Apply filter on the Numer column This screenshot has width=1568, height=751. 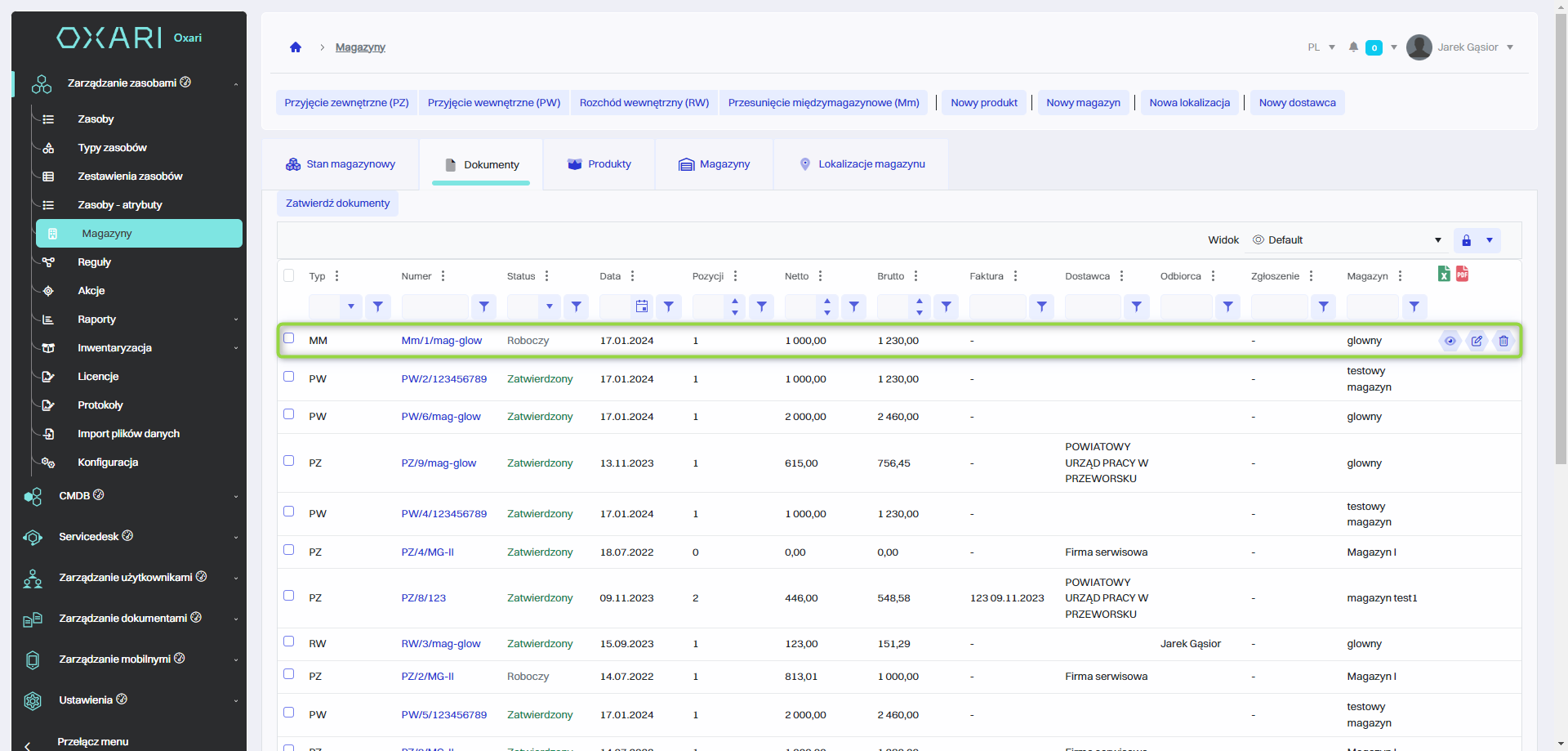[x=484, y=306]
